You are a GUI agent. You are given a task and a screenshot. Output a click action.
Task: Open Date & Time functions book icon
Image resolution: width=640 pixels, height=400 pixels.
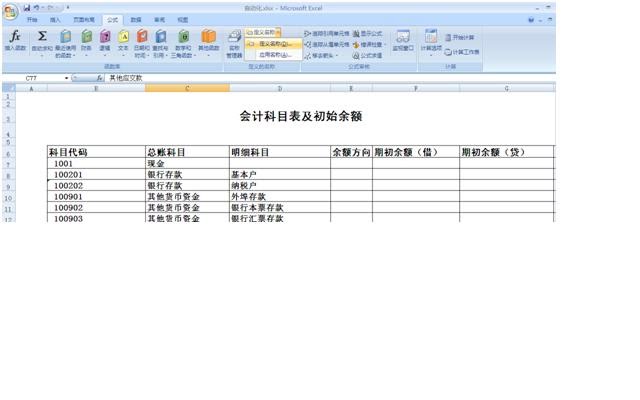coord(142,36)
